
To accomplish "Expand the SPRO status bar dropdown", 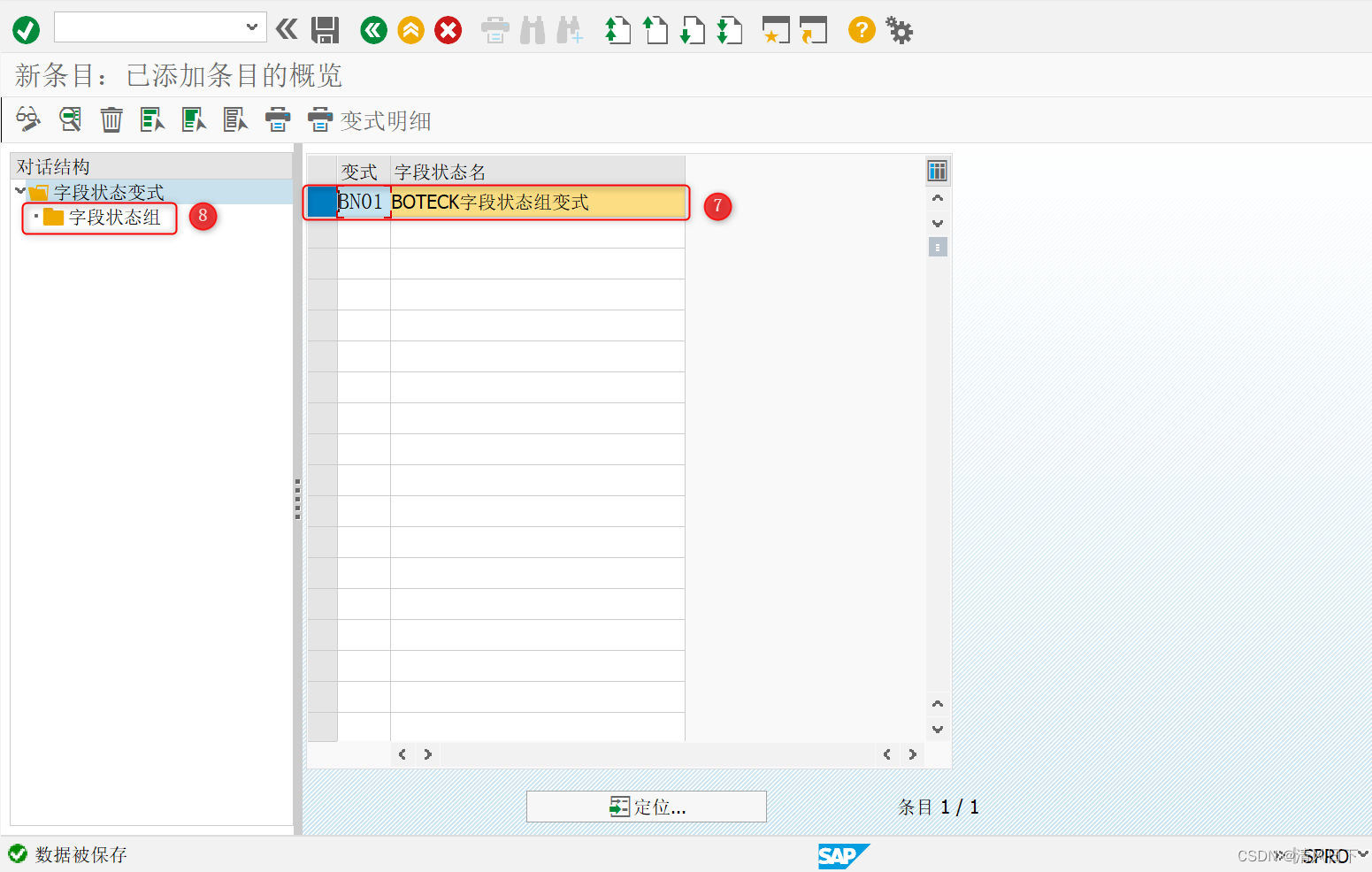I will (x=1362, y=854).
